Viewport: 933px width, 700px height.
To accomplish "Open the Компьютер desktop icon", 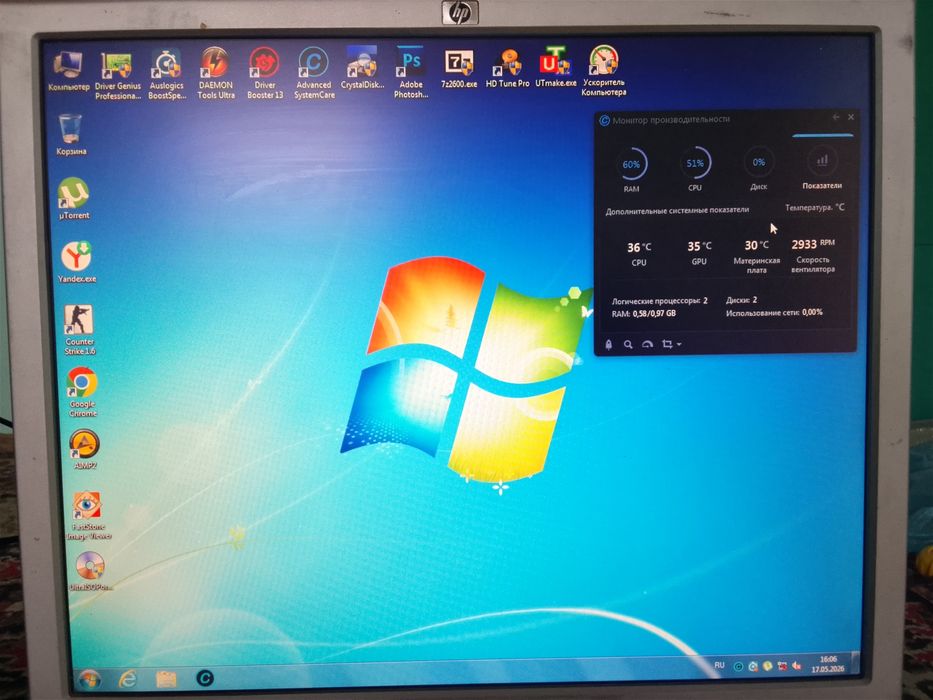I will click(x=68, y=71).
